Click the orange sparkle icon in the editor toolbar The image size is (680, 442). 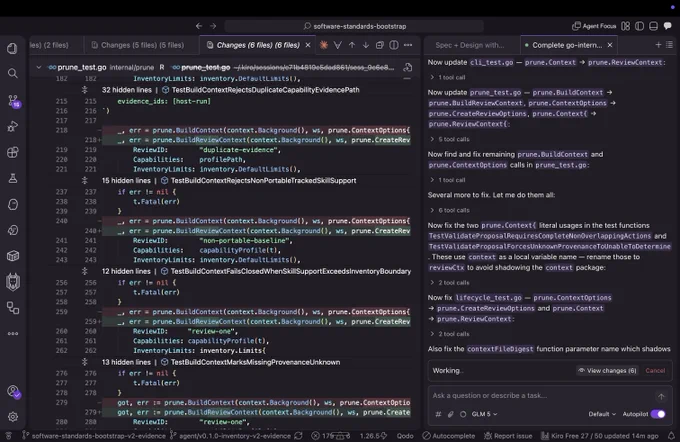pyautogui.click(x=324, y=45)
